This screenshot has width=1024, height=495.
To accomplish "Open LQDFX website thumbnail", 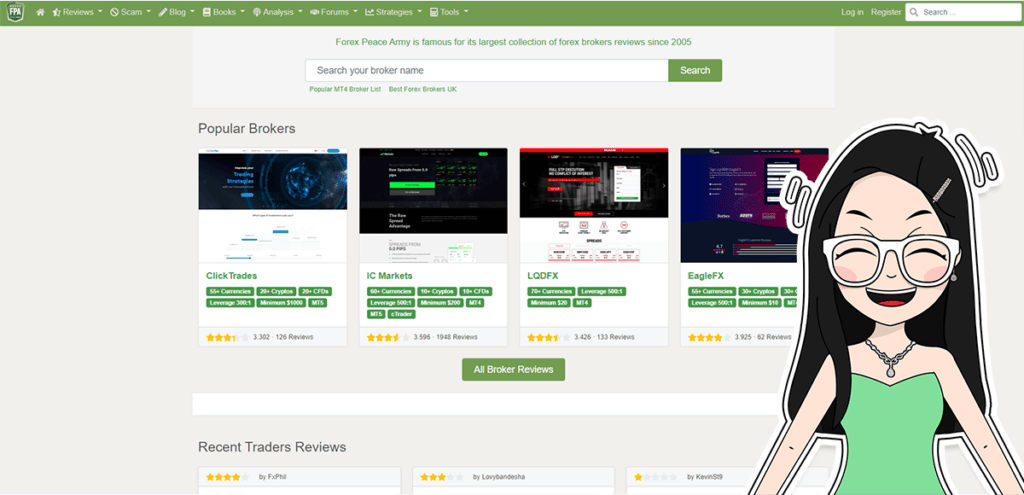I will (x=594, y=205).
